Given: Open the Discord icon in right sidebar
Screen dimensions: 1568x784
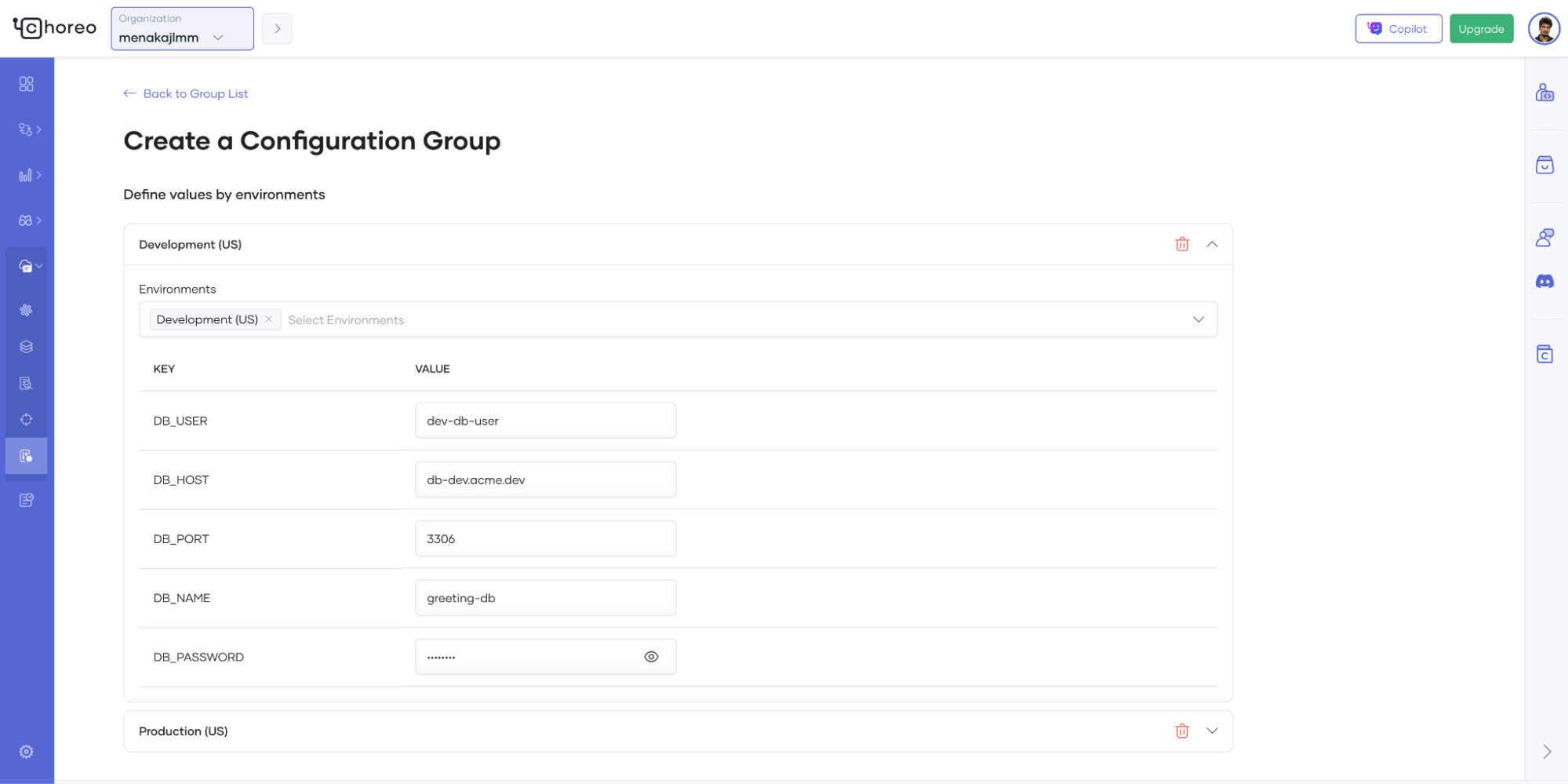Looking at the screenshot, I should 1544,281.
